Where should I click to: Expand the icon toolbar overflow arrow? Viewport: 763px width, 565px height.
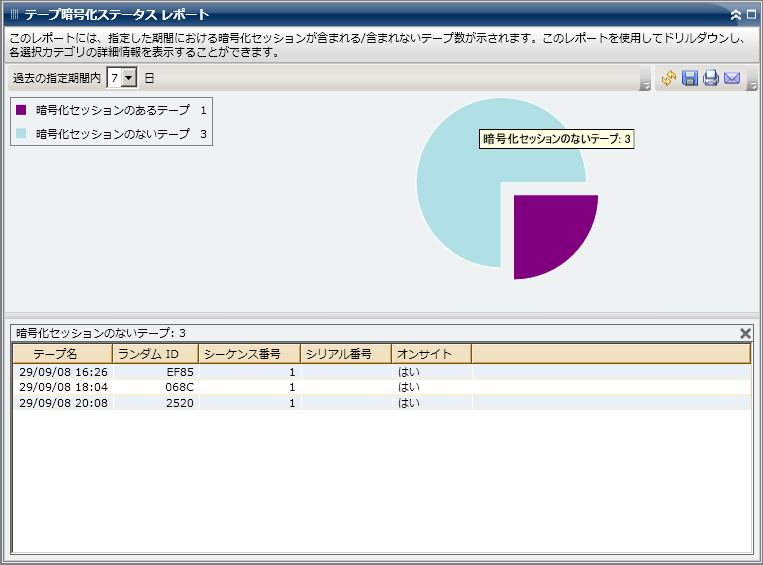coord(752,86)
